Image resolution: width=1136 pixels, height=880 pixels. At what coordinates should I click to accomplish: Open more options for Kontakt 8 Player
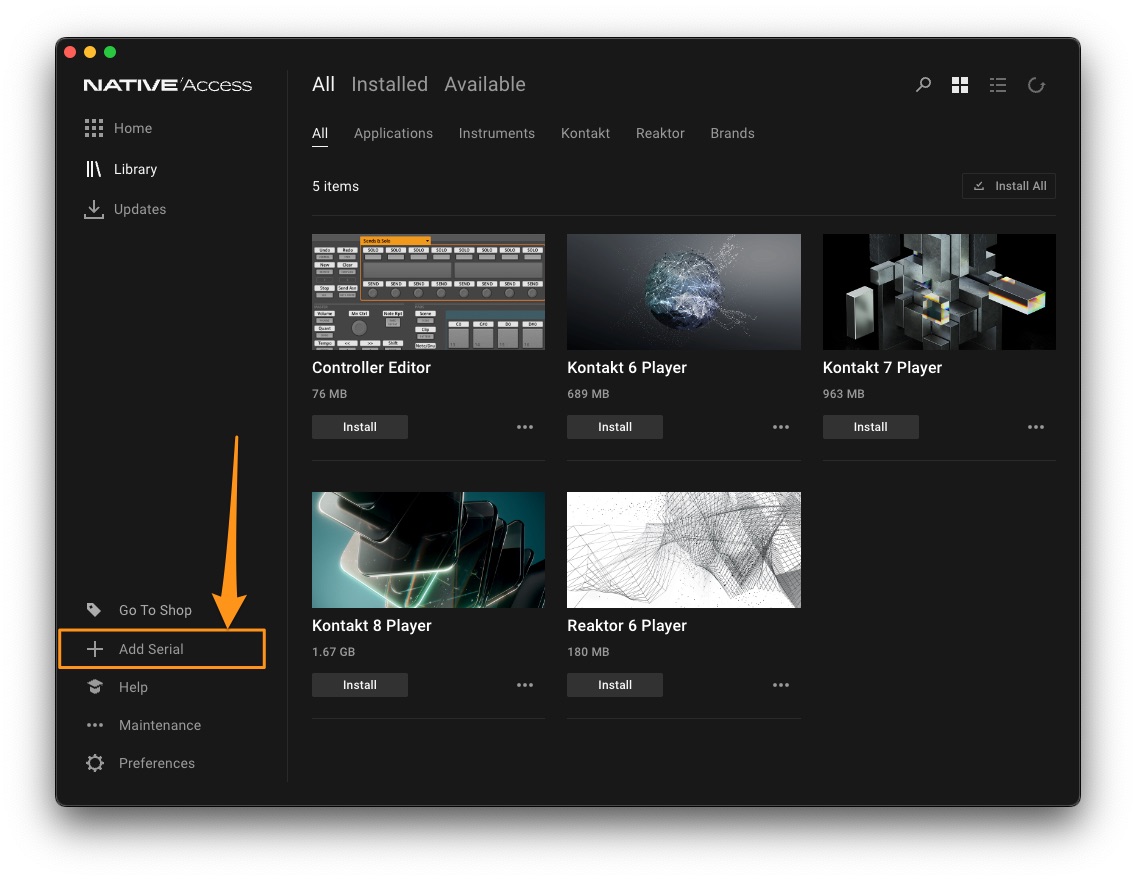pyautogui.click(x=525, y=685)
